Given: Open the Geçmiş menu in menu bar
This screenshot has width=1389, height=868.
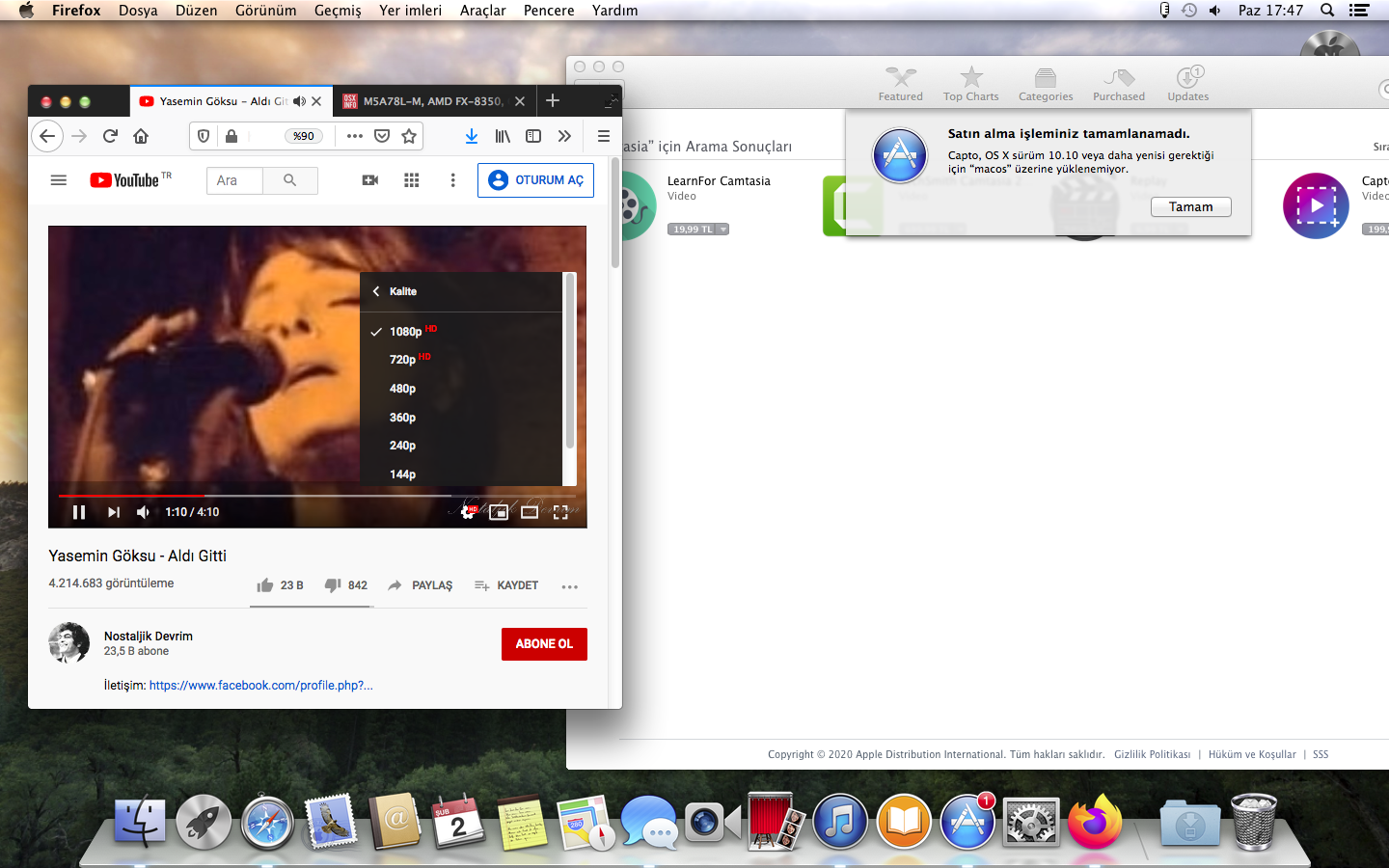Looking at the screenshot, I should tap(338, 11).
